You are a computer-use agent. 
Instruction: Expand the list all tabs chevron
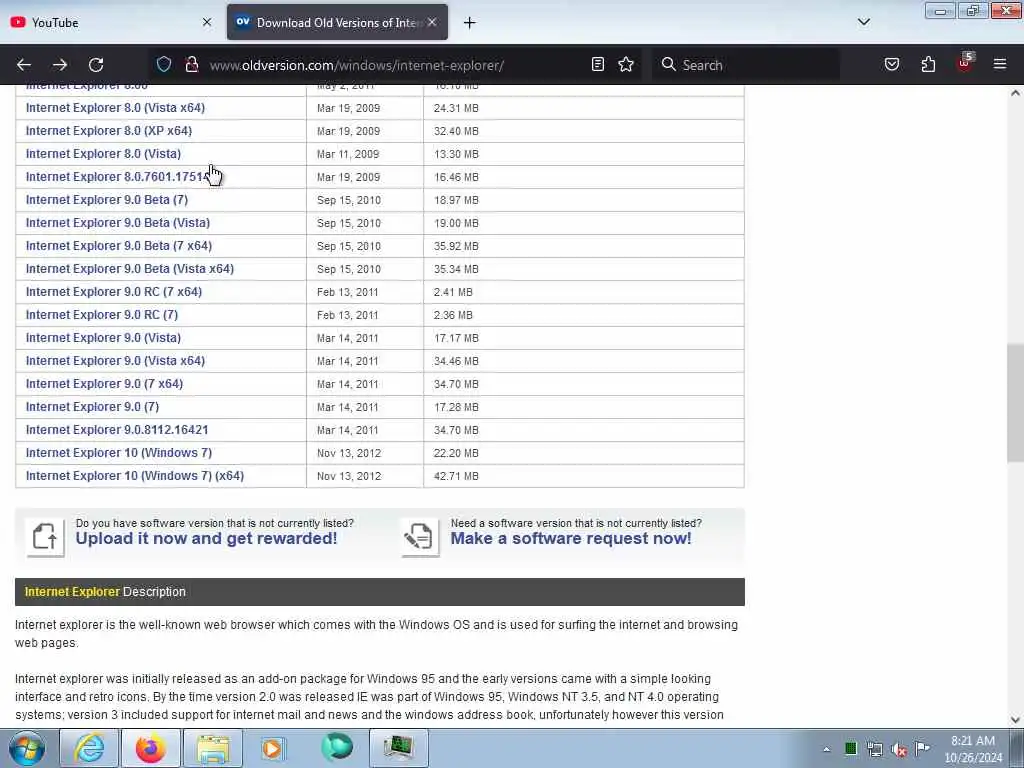pos(864,22)
